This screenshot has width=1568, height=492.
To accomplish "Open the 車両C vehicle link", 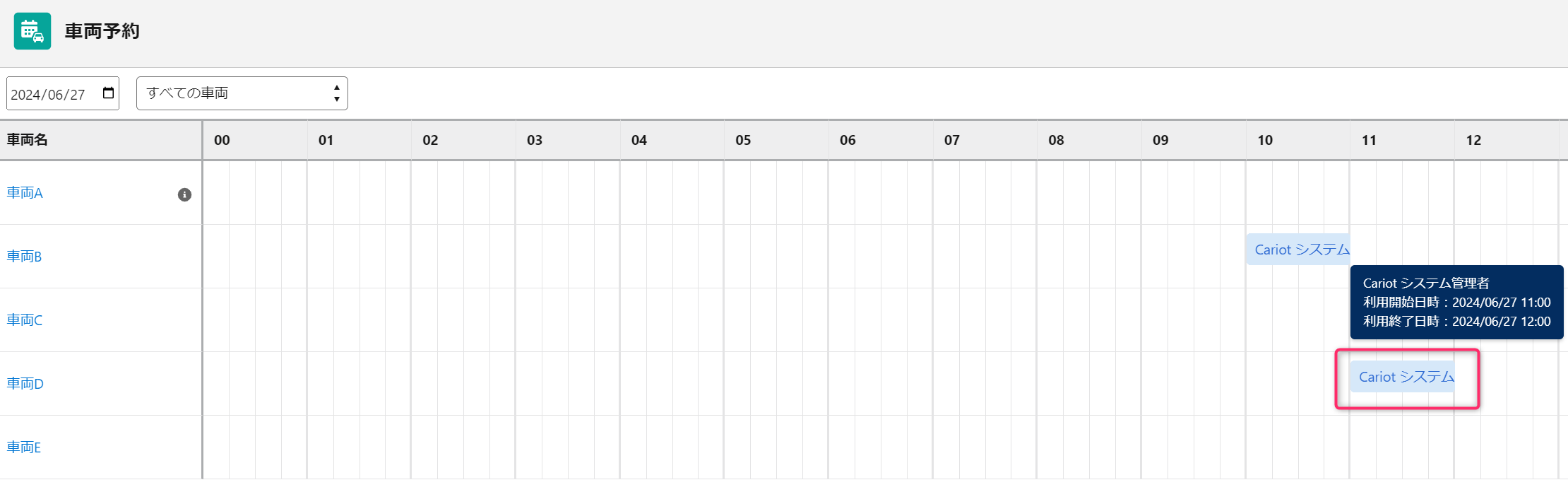I will click(25, 320).
